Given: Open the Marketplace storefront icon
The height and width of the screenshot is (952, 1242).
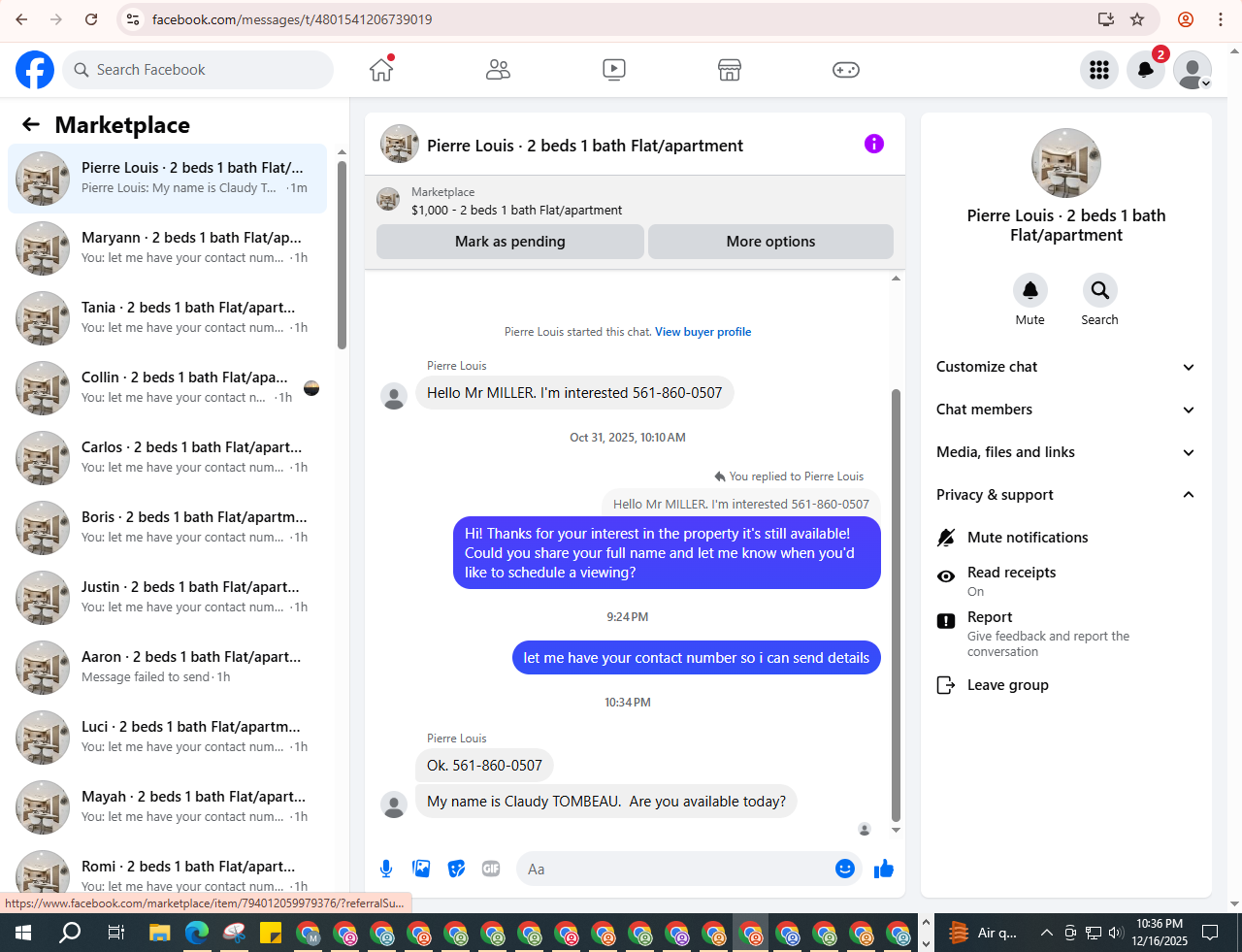Looking at the screenshot, I should click(x=730, y=70).
